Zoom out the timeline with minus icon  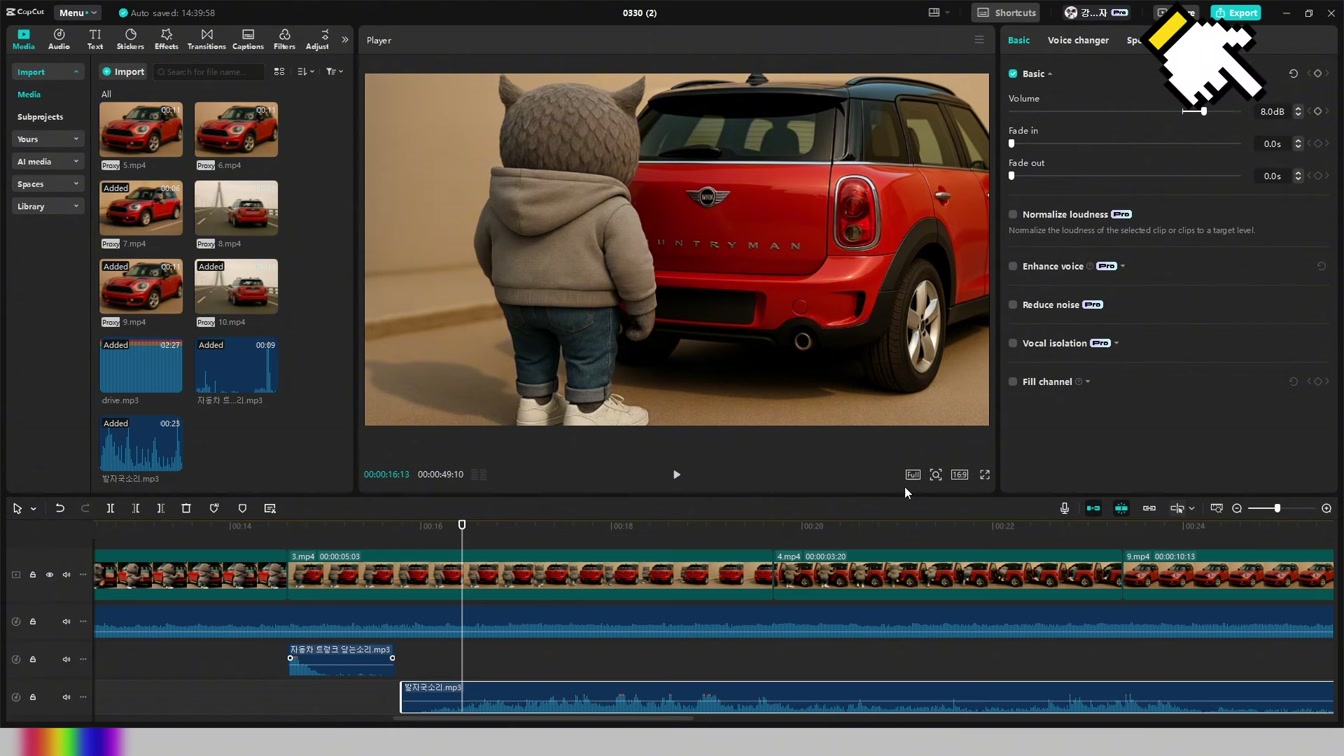(x=1237, y=509)
